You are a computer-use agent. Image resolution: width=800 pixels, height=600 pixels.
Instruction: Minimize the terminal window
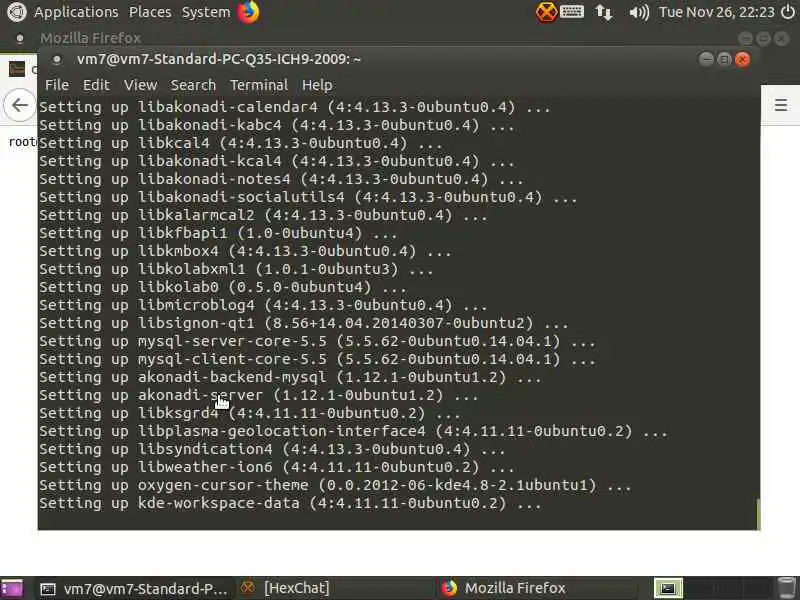pyautogui.click(x=706, y=59)
